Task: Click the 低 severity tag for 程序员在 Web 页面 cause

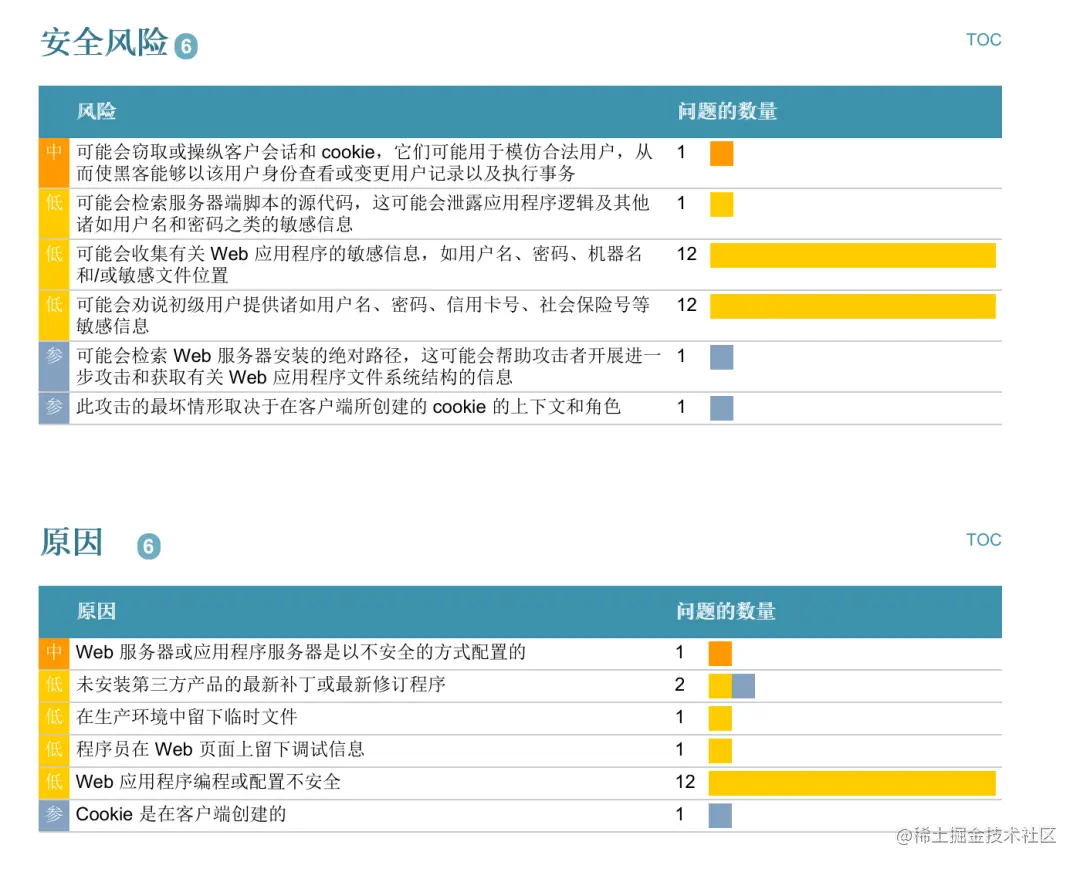Action: [x=54, y=751]
